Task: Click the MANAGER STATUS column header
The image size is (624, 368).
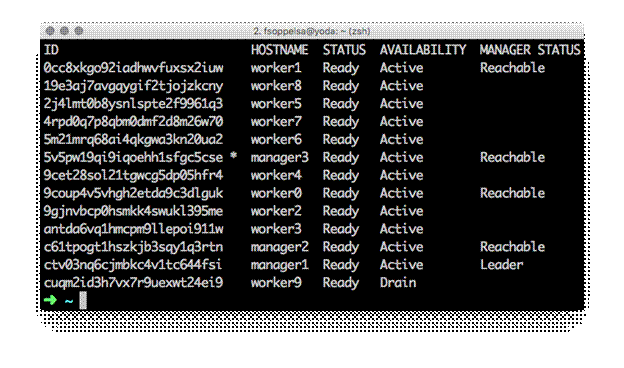Action: [x=530, y=50]
